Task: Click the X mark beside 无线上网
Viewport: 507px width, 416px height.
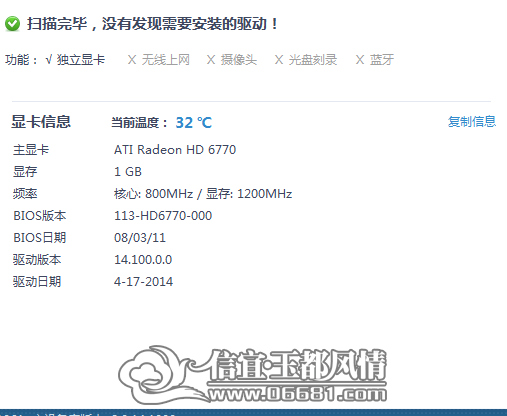Action: click(132, 60)
